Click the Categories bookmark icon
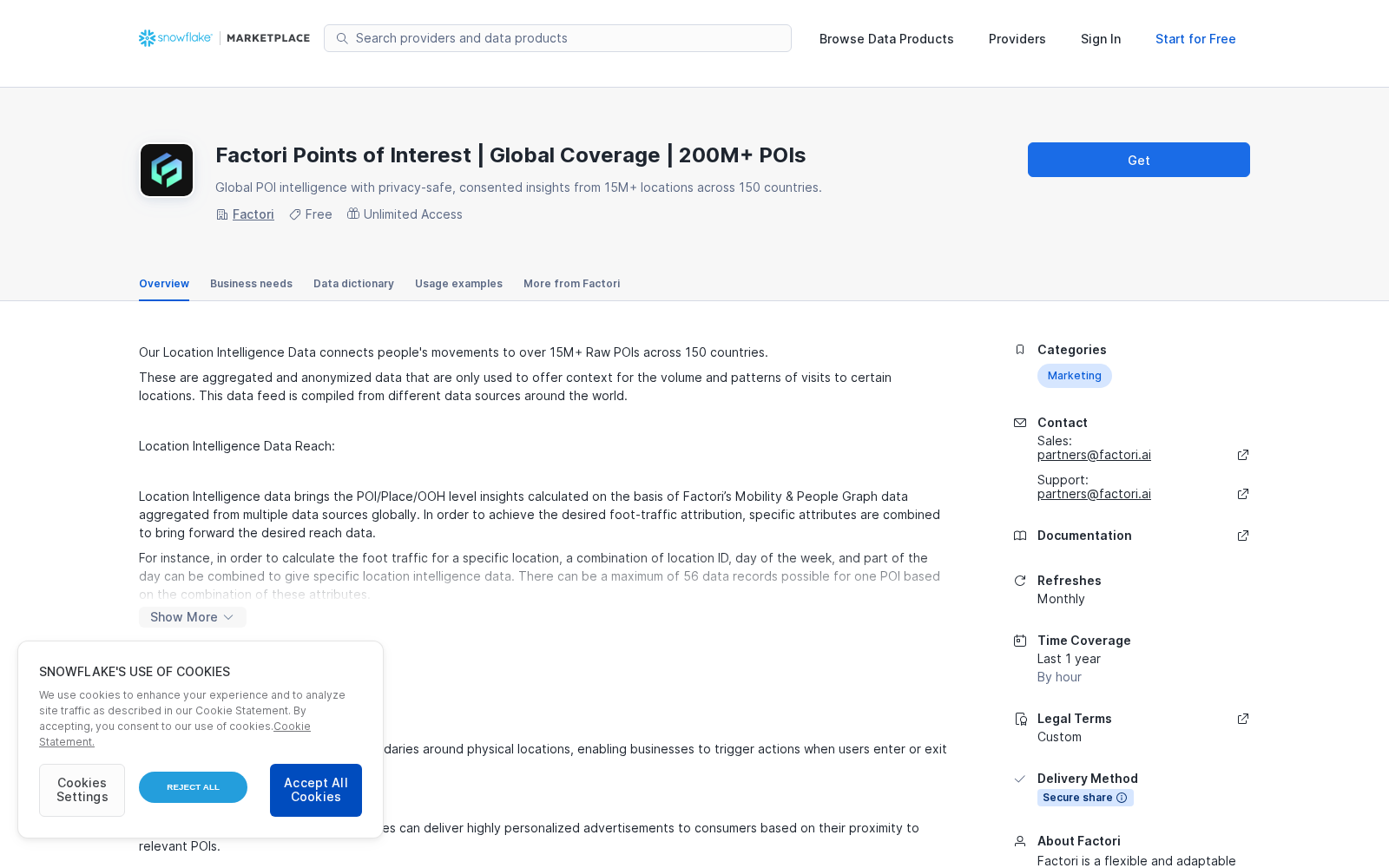Image resolution: width=1389 pixels, height=868 pixels. click(1020, 350)
